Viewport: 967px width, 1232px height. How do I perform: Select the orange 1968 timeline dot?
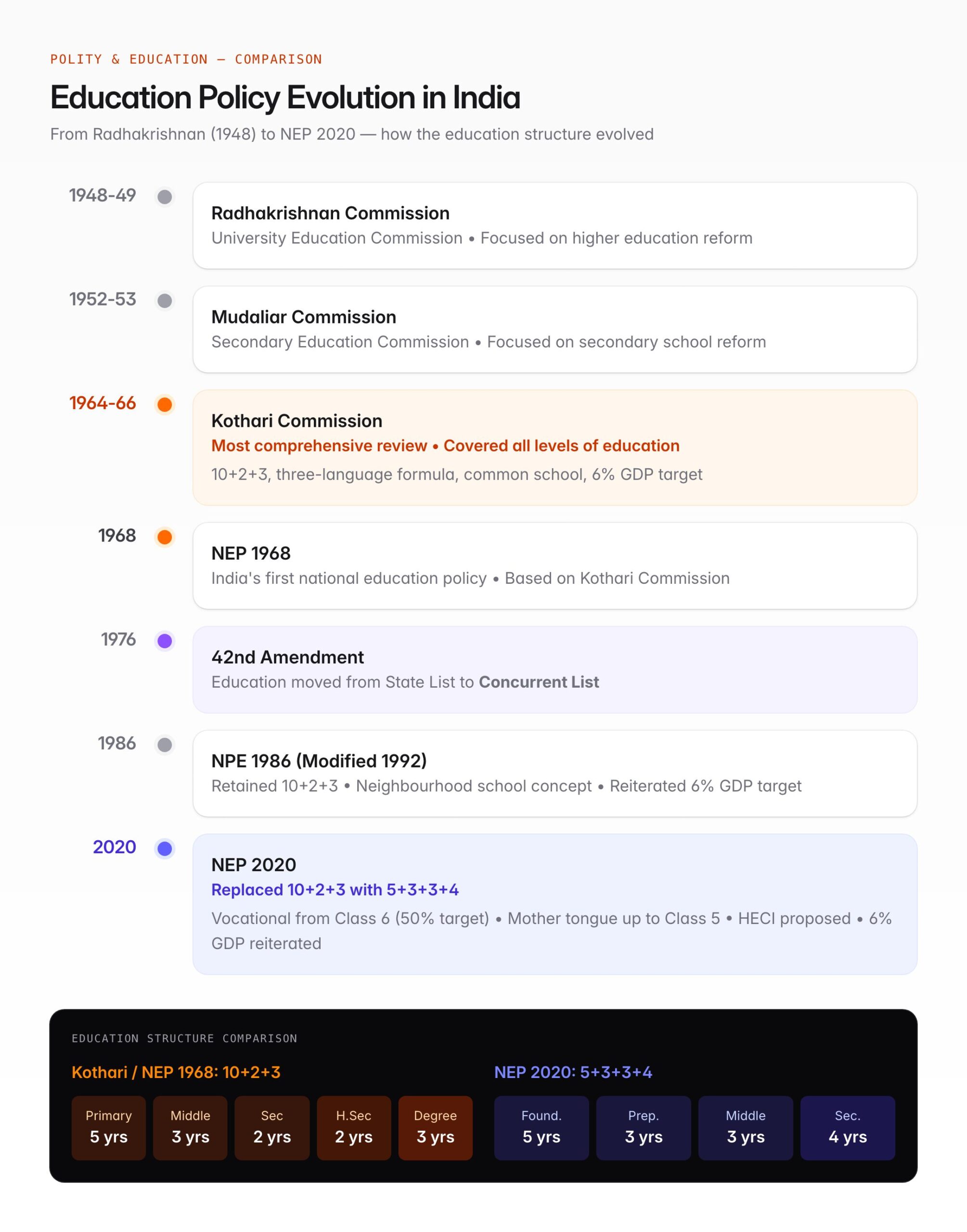[x=165, y=537]
